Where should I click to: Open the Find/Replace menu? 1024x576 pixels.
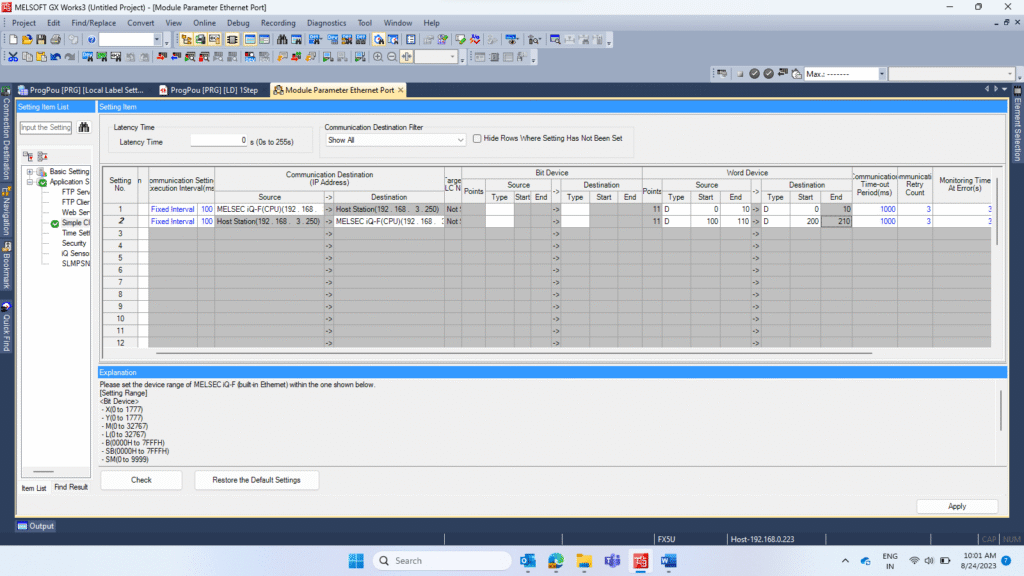(93, 23)
